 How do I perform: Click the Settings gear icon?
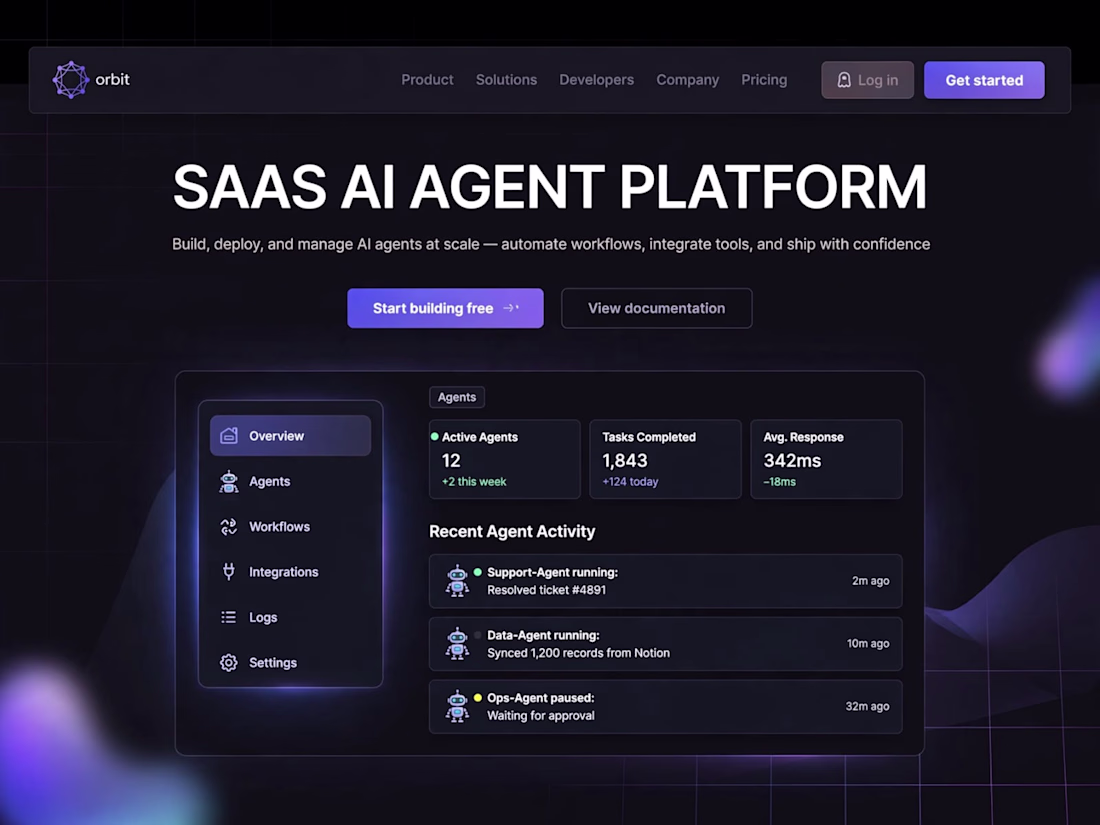point(229,662)
